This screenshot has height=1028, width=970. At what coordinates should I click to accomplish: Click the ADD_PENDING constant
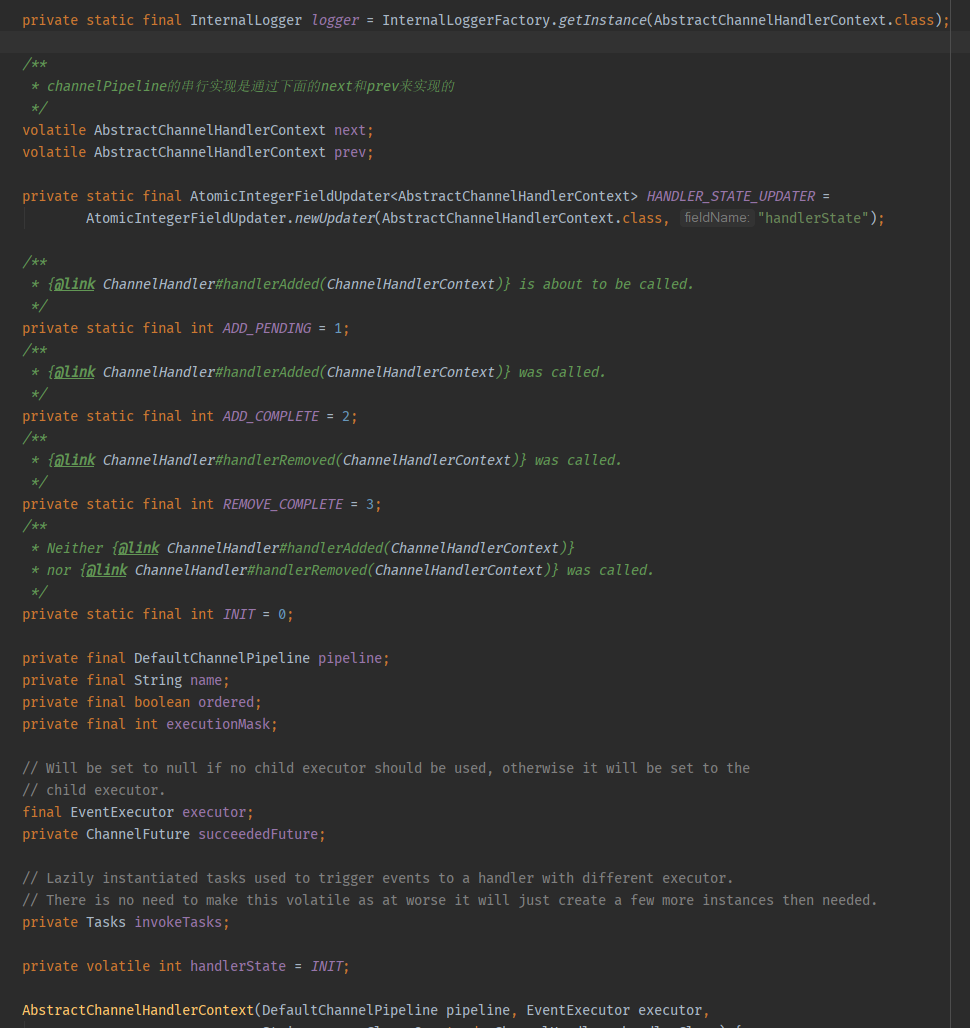(x=267, y=328)
